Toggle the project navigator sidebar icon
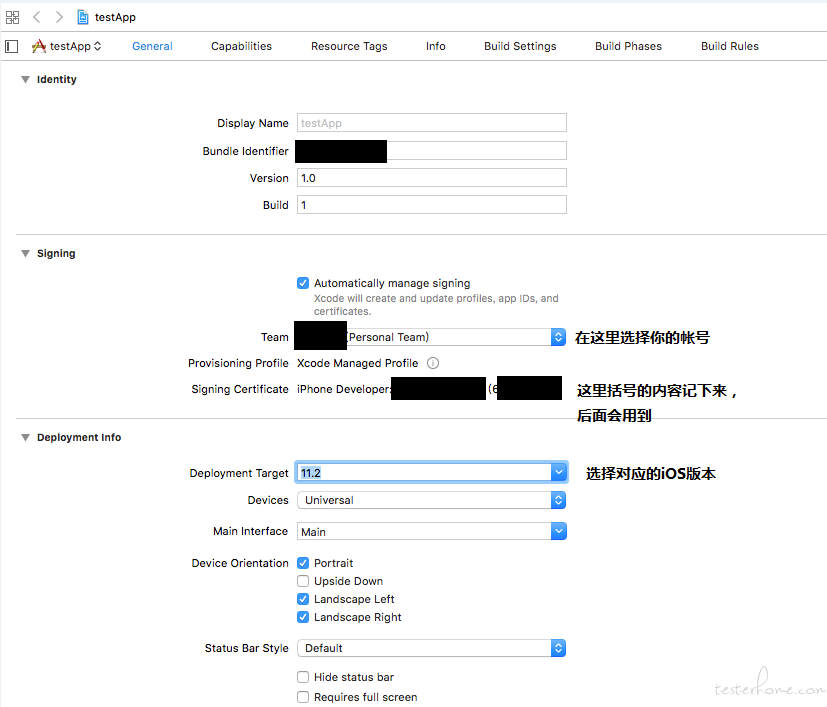 click(12, 46)
